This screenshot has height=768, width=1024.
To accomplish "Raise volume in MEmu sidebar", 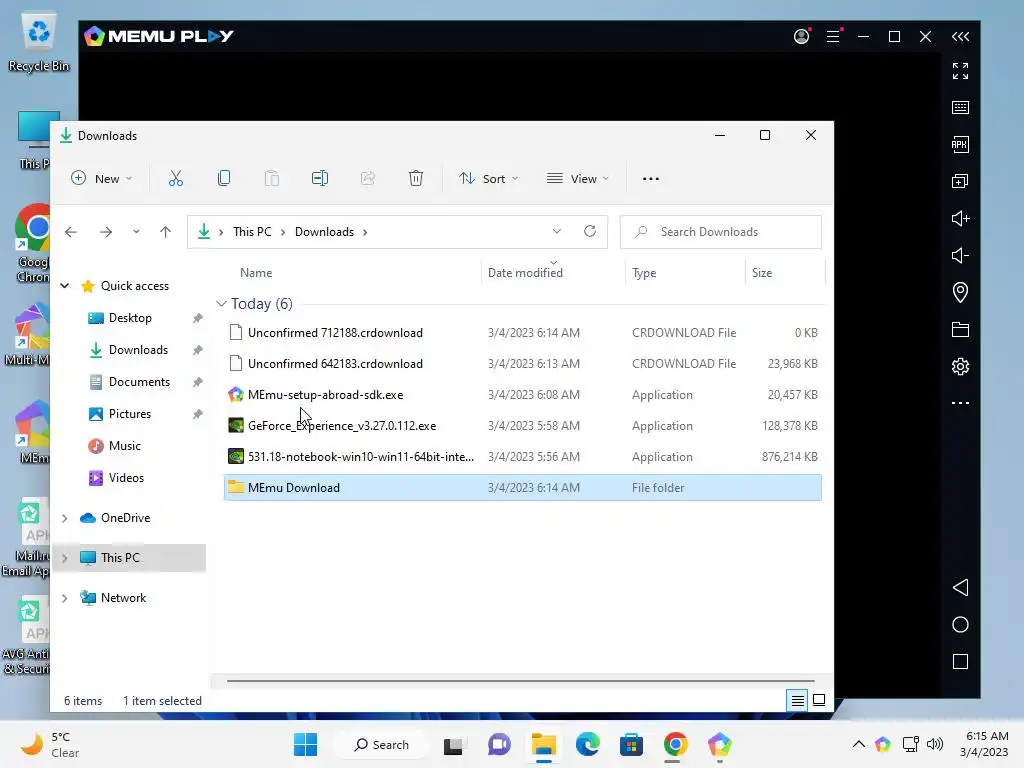I will click(960, 218).
